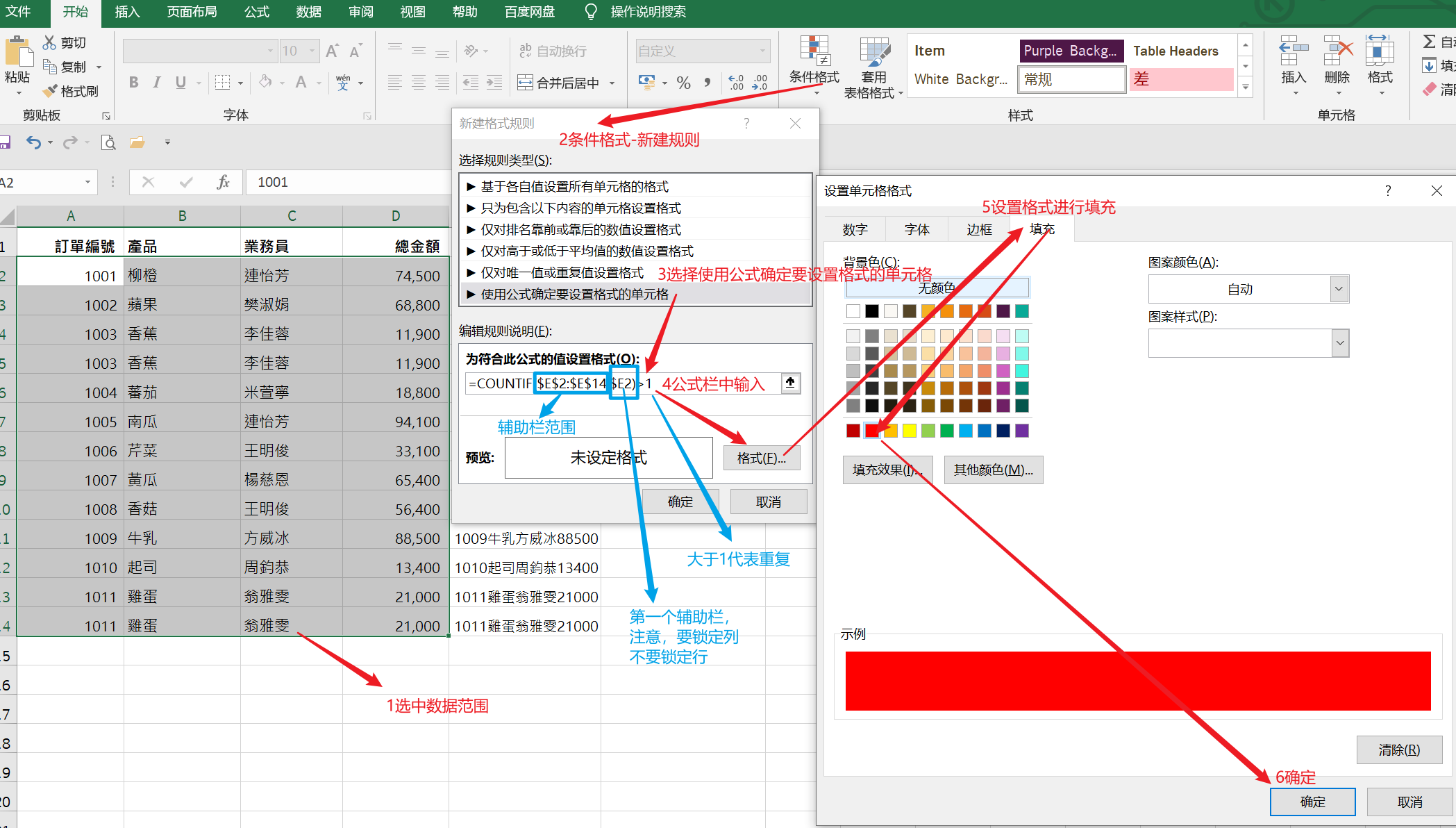Click the insert function fx icon

pyautogui.click(x=223, y=182)
